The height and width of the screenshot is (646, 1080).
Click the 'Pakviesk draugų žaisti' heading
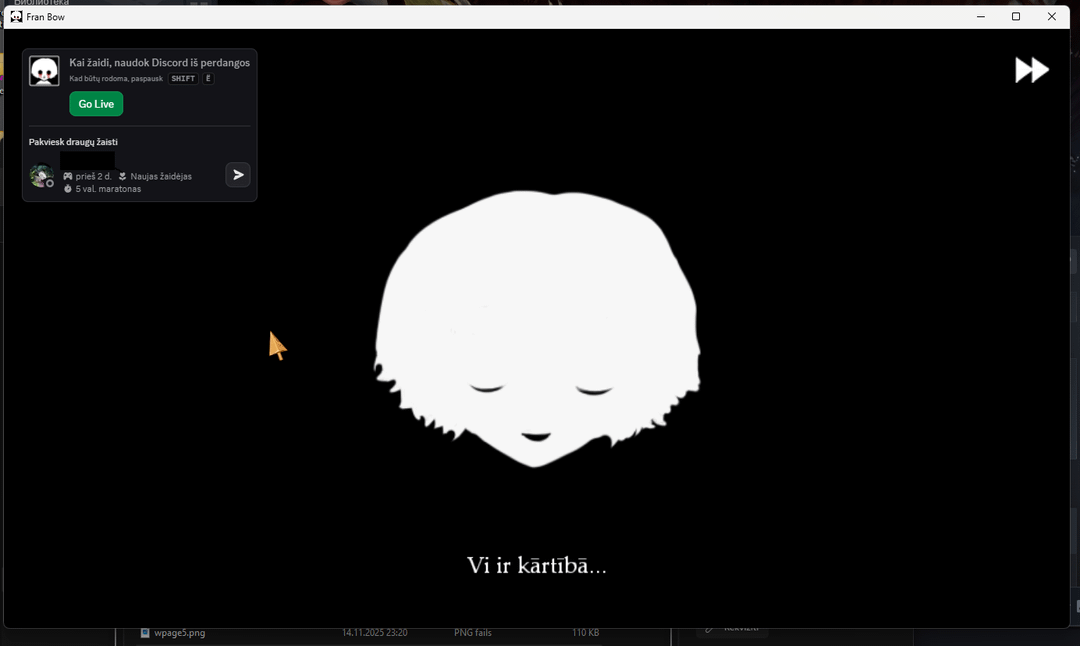click(x=73, y=142)
